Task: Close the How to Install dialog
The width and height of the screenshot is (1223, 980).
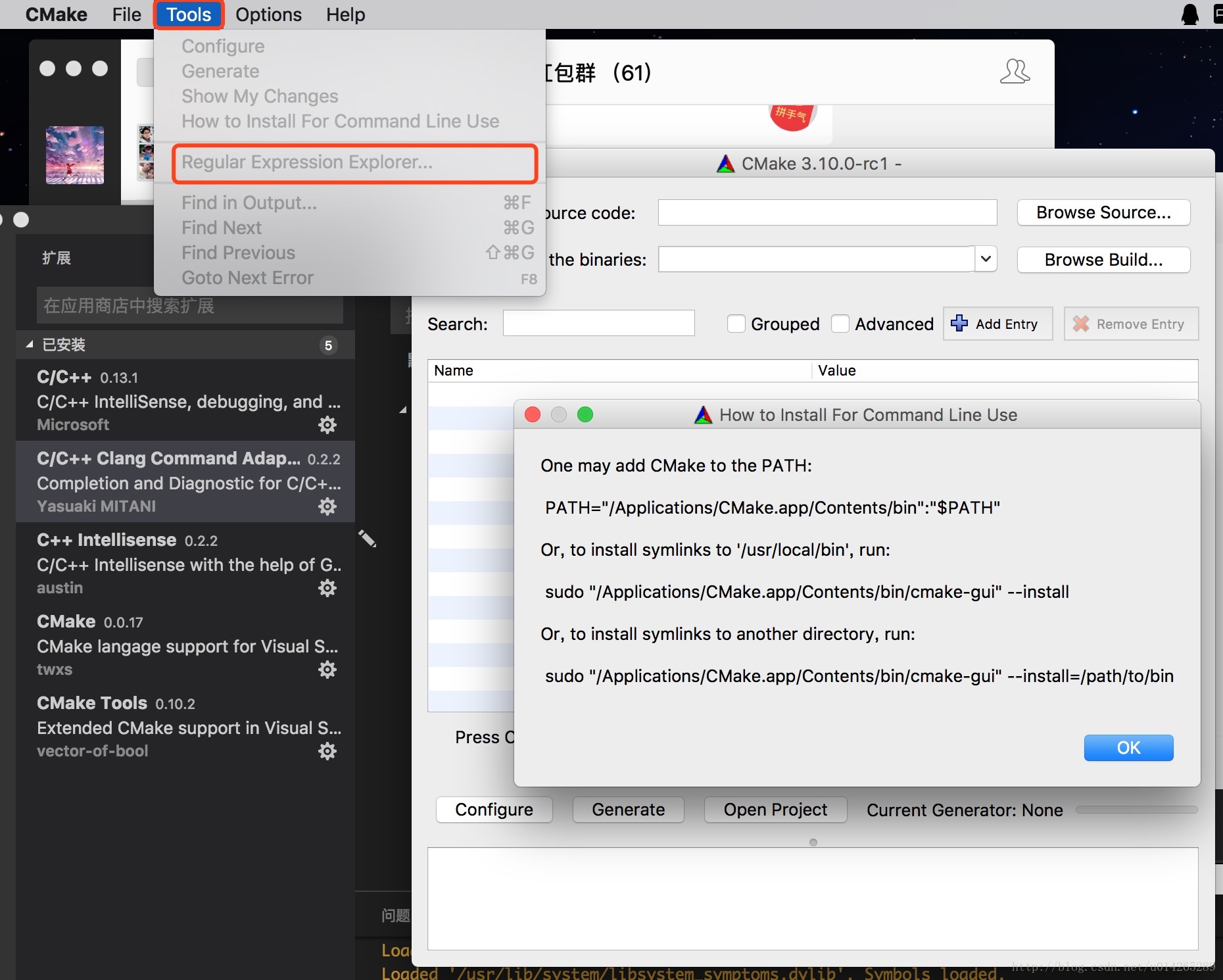Action: (x=533, y=414)
